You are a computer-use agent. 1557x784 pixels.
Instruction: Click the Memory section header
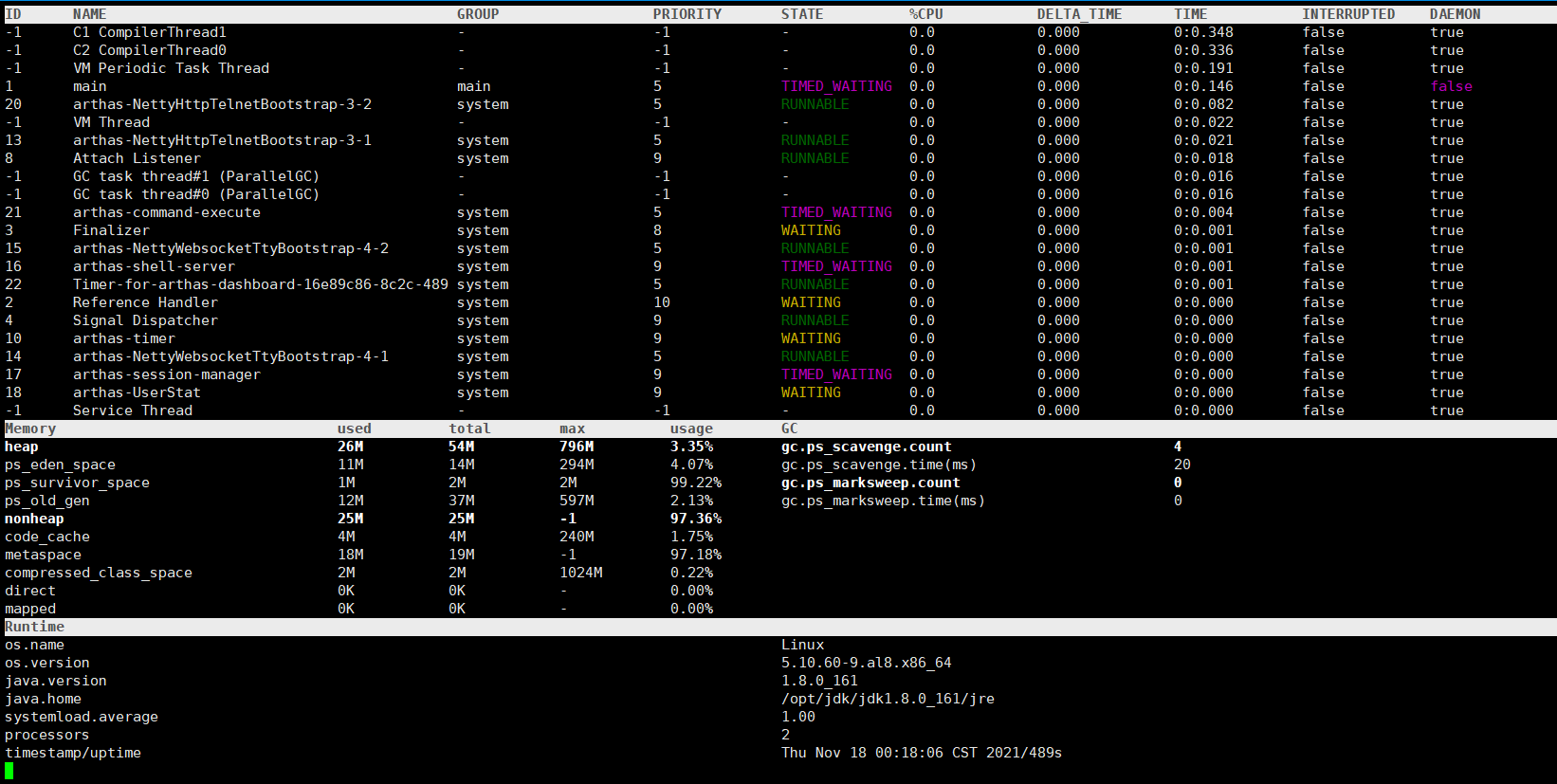click(x=30, y=428)
